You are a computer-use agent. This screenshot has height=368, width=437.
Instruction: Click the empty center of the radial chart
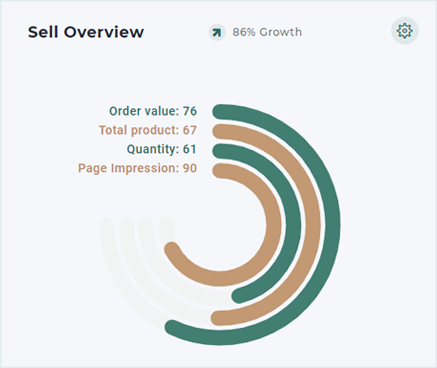click(x=220, y=225)
